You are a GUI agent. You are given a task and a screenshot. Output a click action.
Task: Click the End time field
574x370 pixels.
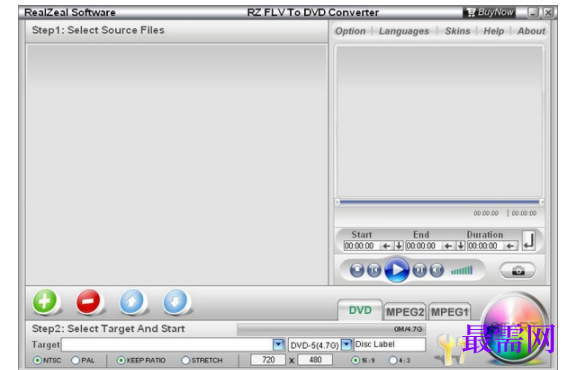click(x=424, y=246)
